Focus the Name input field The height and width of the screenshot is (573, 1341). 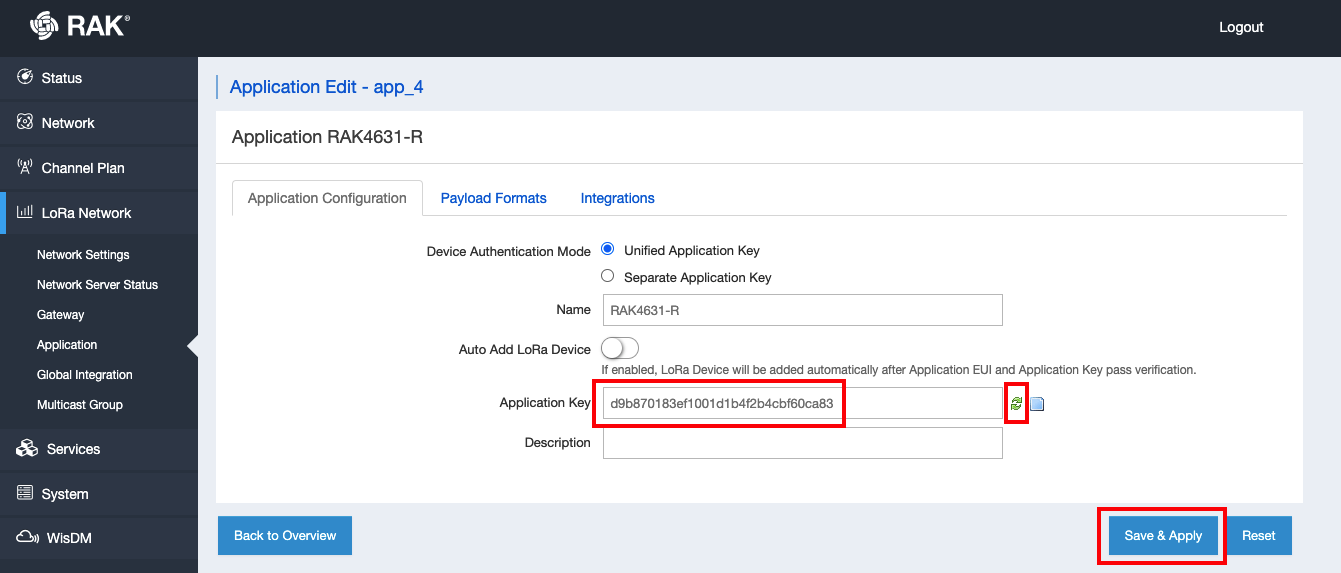tap(802, 310)
